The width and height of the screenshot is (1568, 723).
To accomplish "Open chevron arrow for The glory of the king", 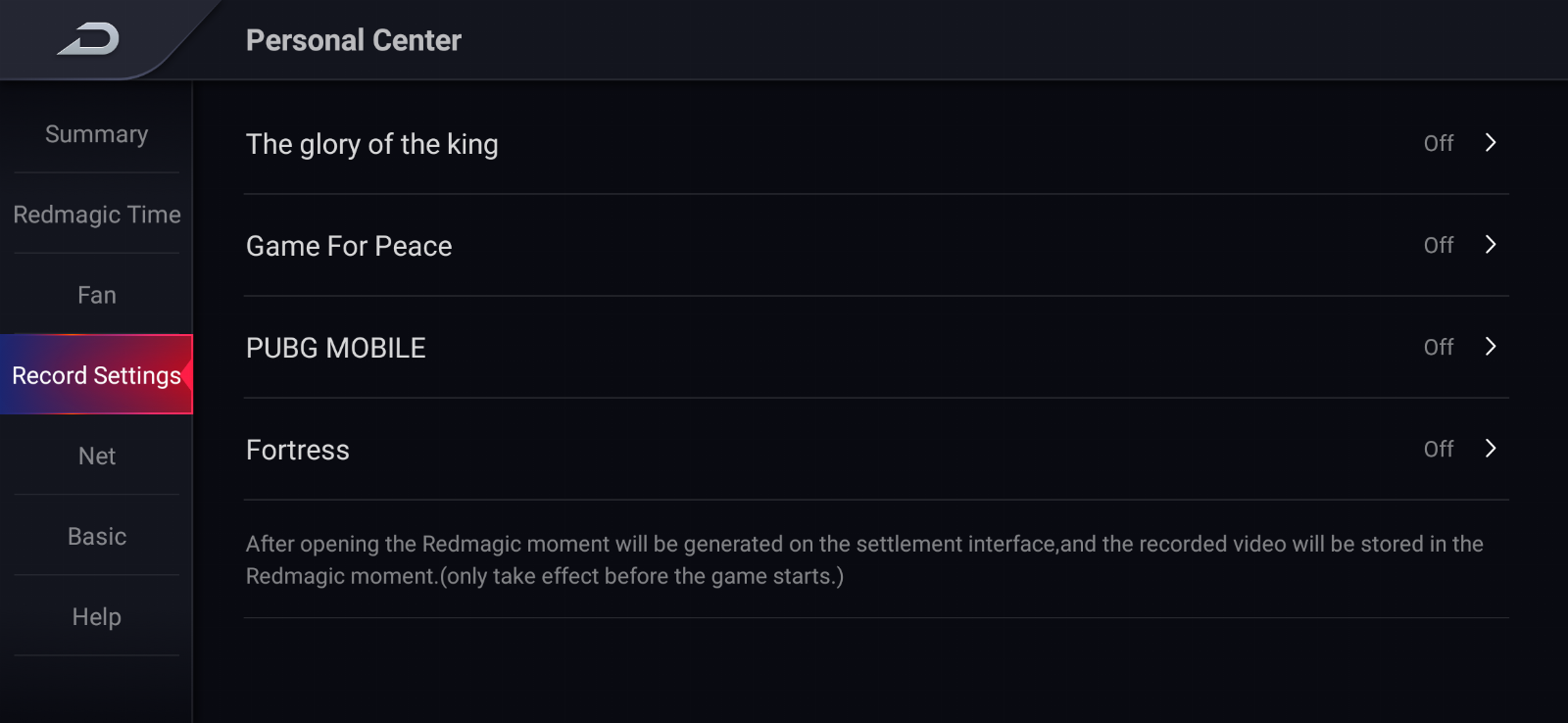I will click(1491, 143).
